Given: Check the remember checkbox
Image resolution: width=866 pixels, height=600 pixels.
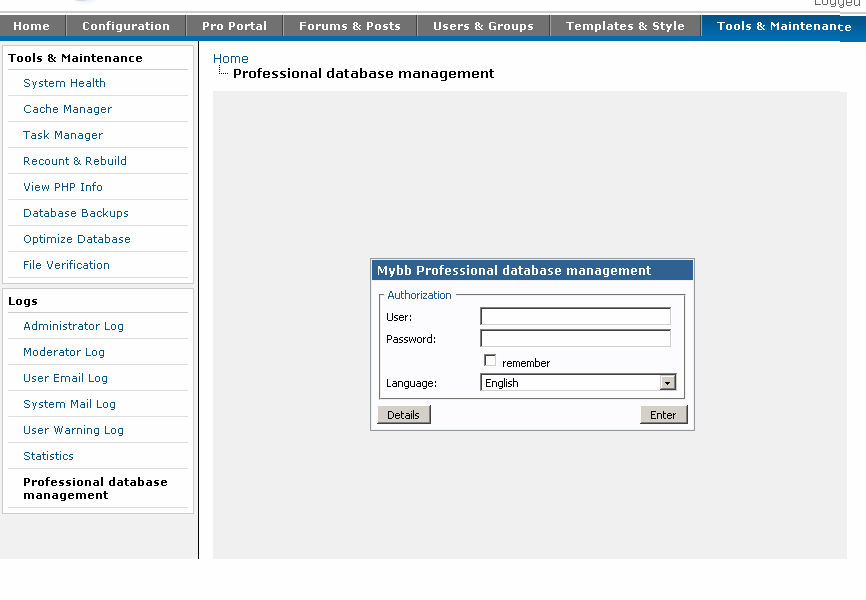Looking at the screenshot, I should click(490, 361).
